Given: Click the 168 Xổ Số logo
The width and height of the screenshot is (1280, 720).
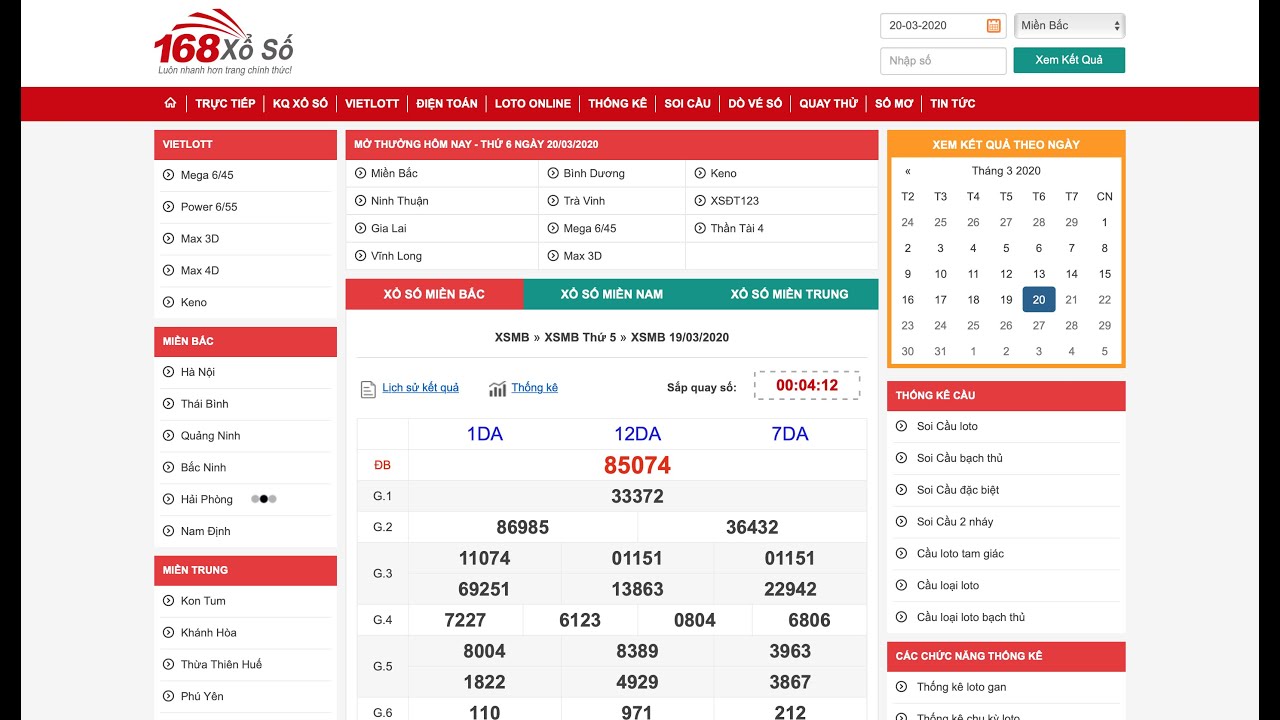Looking at the screenshot, I should [x=224, y=42].
